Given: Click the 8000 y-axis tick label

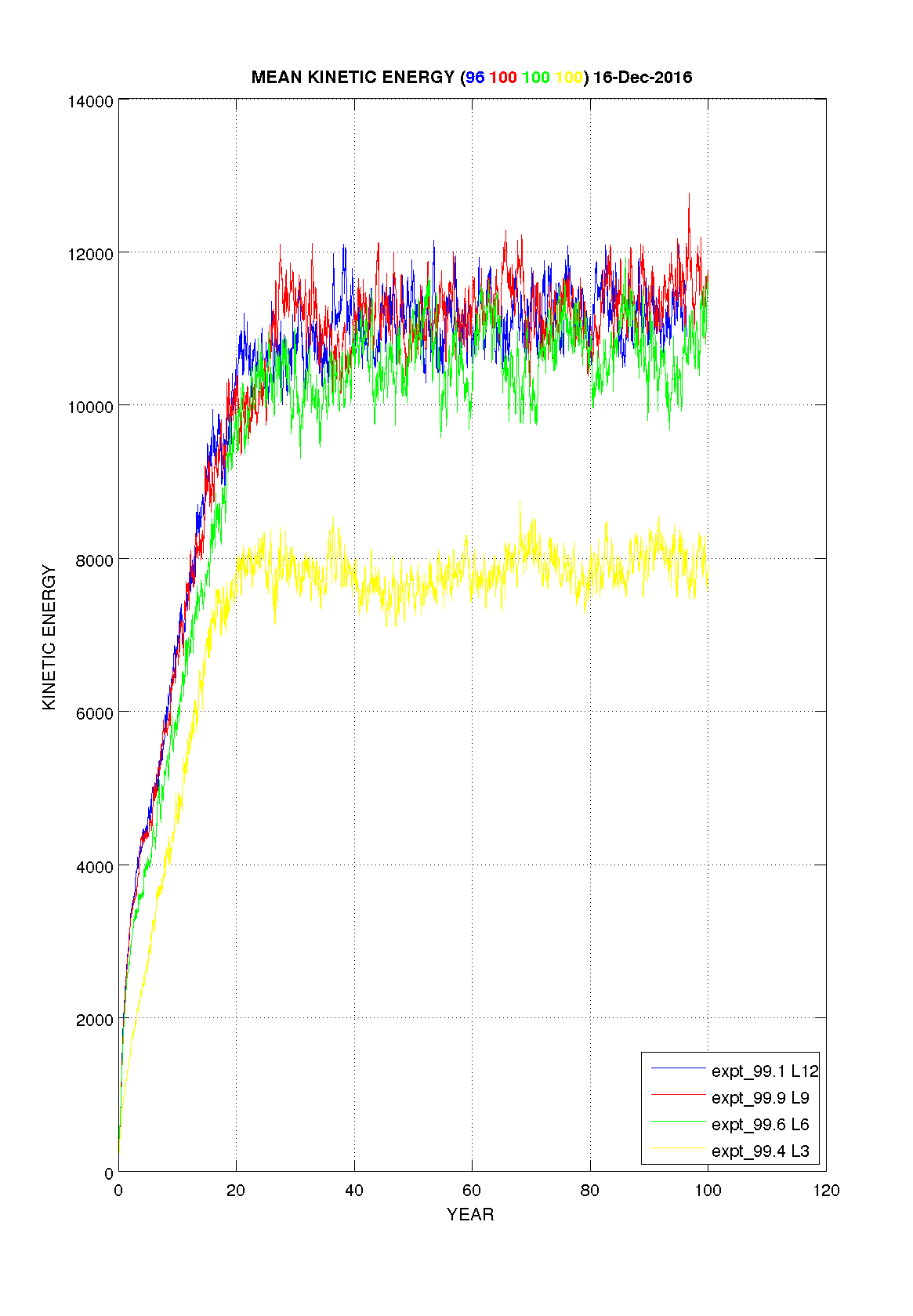Looking at the screenshot, I should [94, 560].
